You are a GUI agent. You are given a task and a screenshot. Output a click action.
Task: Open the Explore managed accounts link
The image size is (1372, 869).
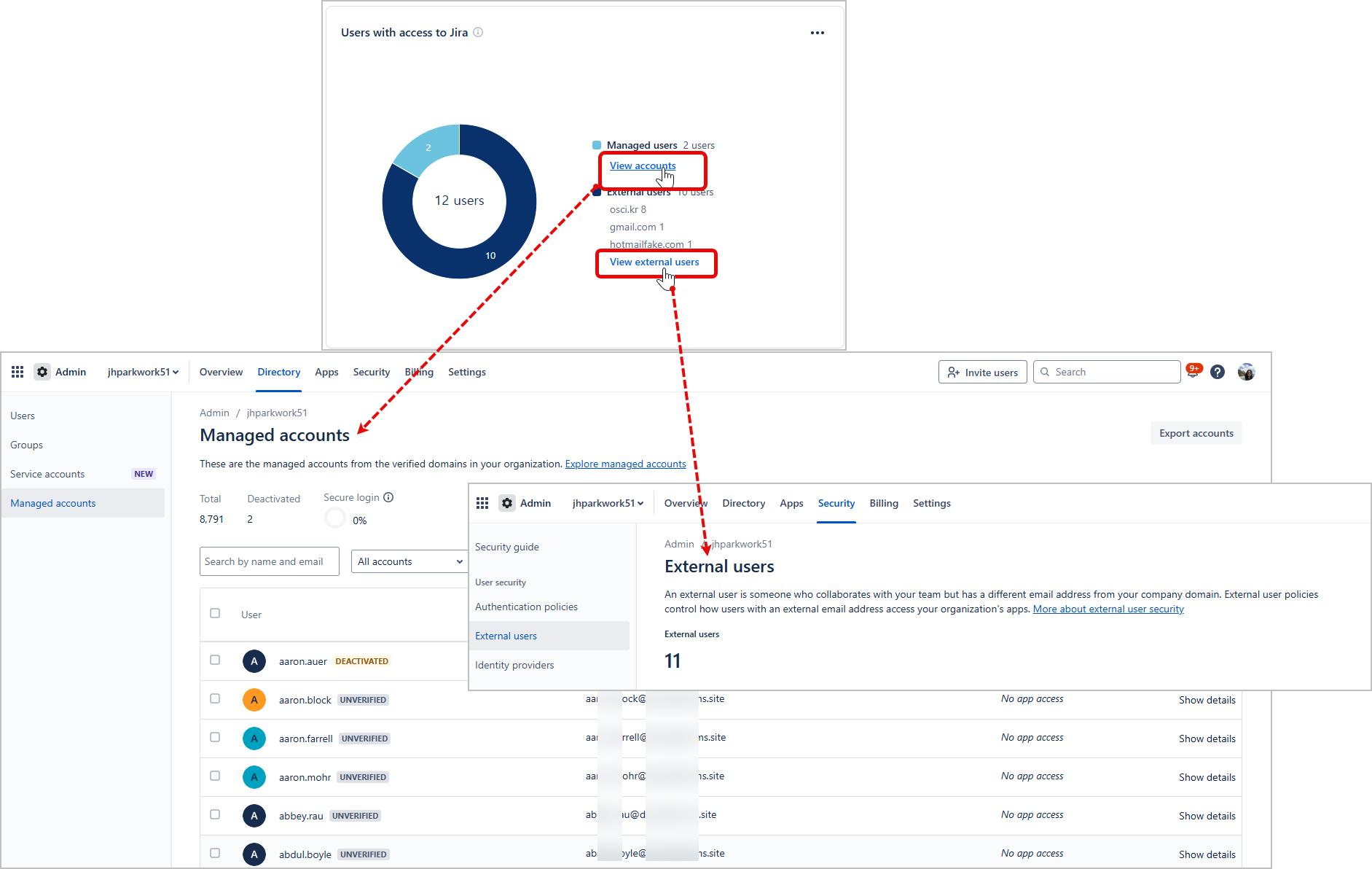[x=626, y=464]
